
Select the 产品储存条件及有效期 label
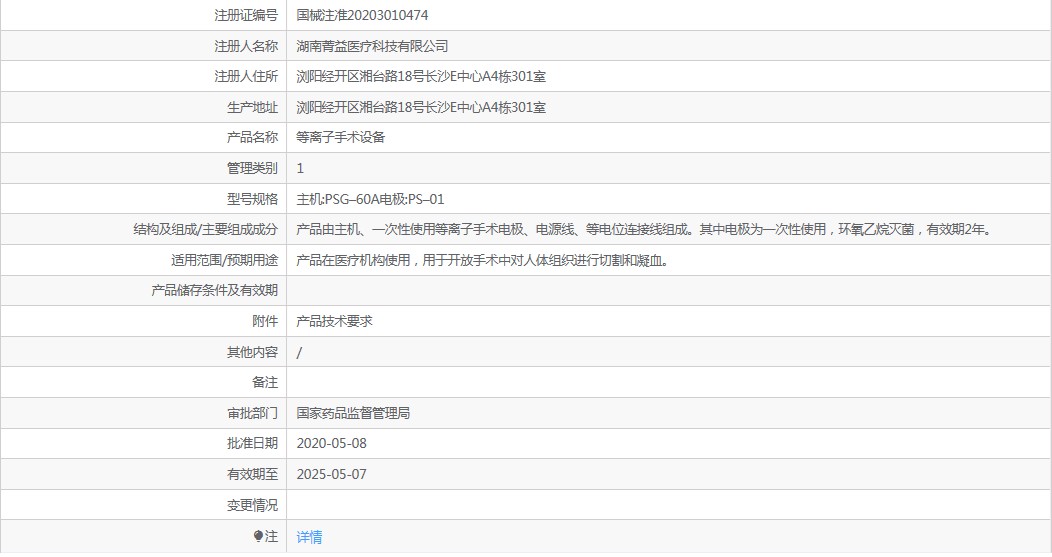tap(214, 291)
